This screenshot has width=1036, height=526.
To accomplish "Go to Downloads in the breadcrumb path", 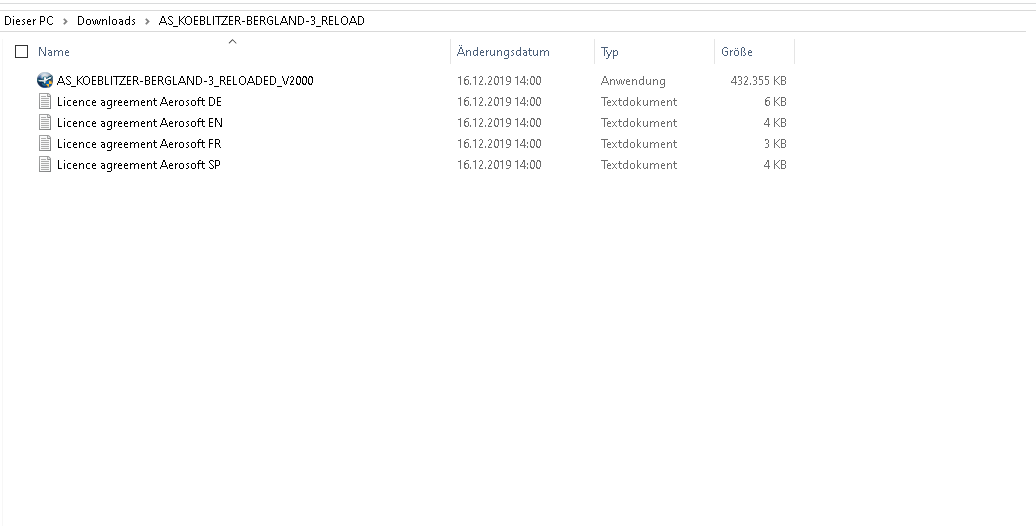I will coord(106,20).
